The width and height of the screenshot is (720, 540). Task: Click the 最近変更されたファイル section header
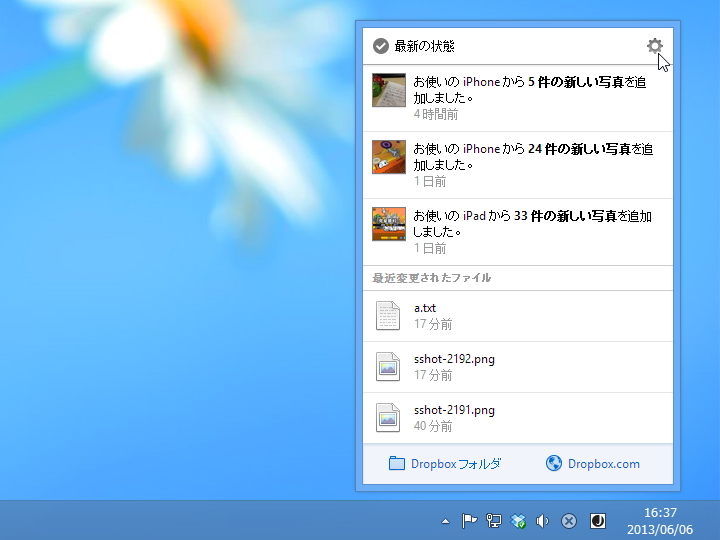point(432,278)
